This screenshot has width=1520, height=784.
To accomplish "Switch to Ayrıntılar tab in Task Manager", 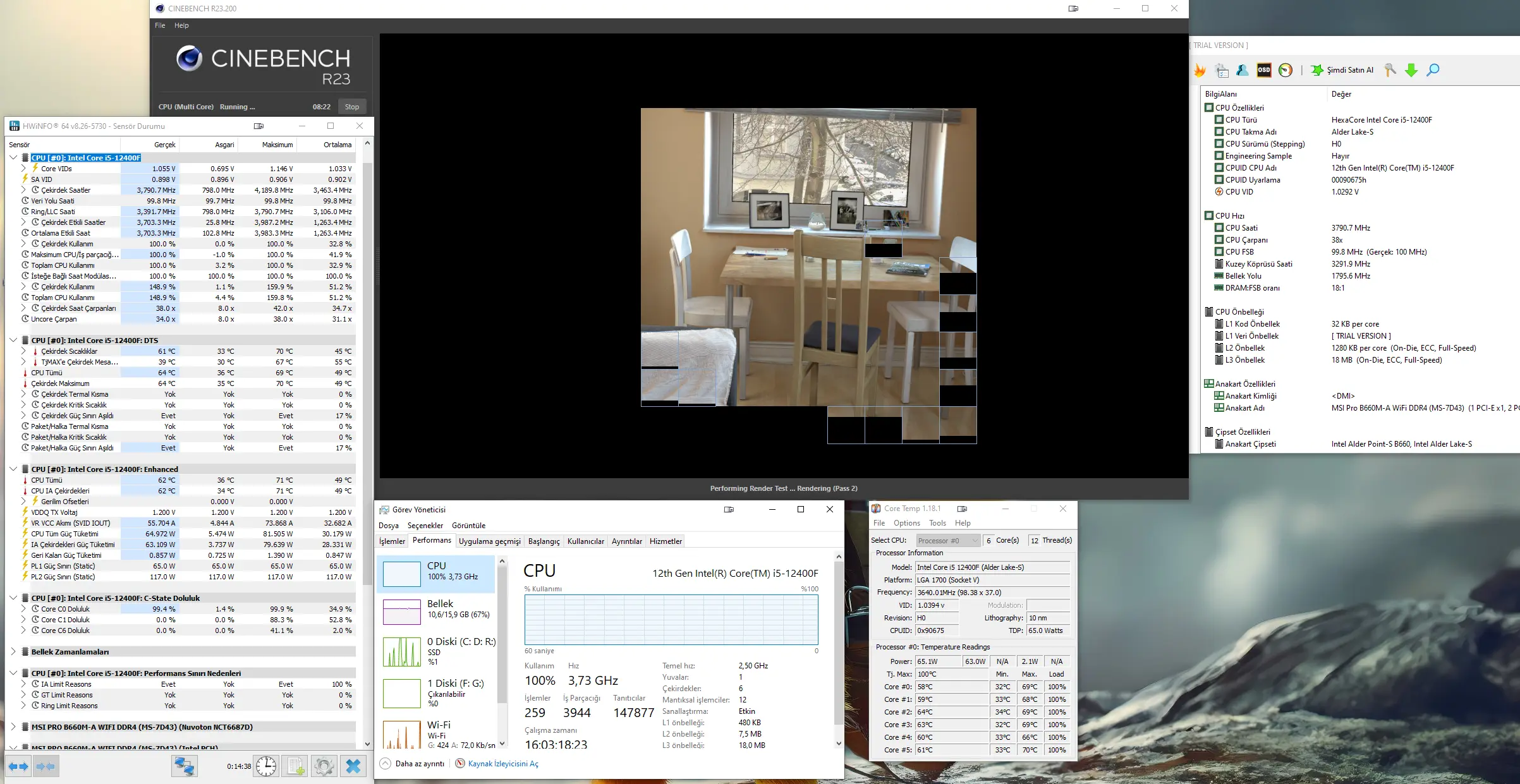I will click(x=626, y=541).
